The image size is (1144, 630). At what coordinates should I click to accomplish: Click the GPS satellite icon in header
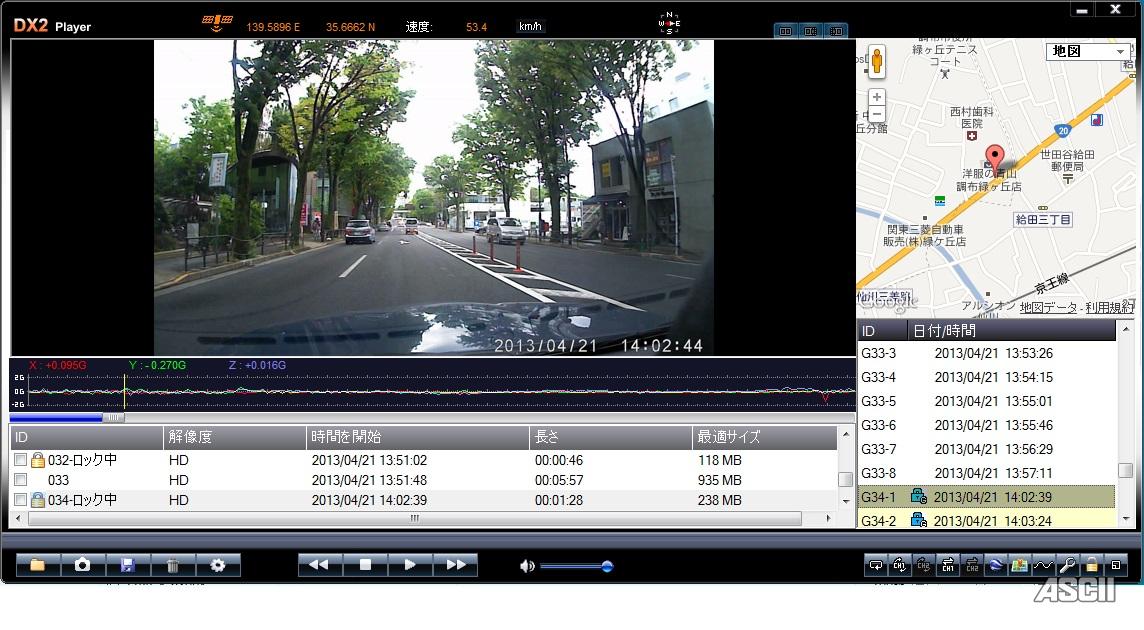click(x=217, y=23)
